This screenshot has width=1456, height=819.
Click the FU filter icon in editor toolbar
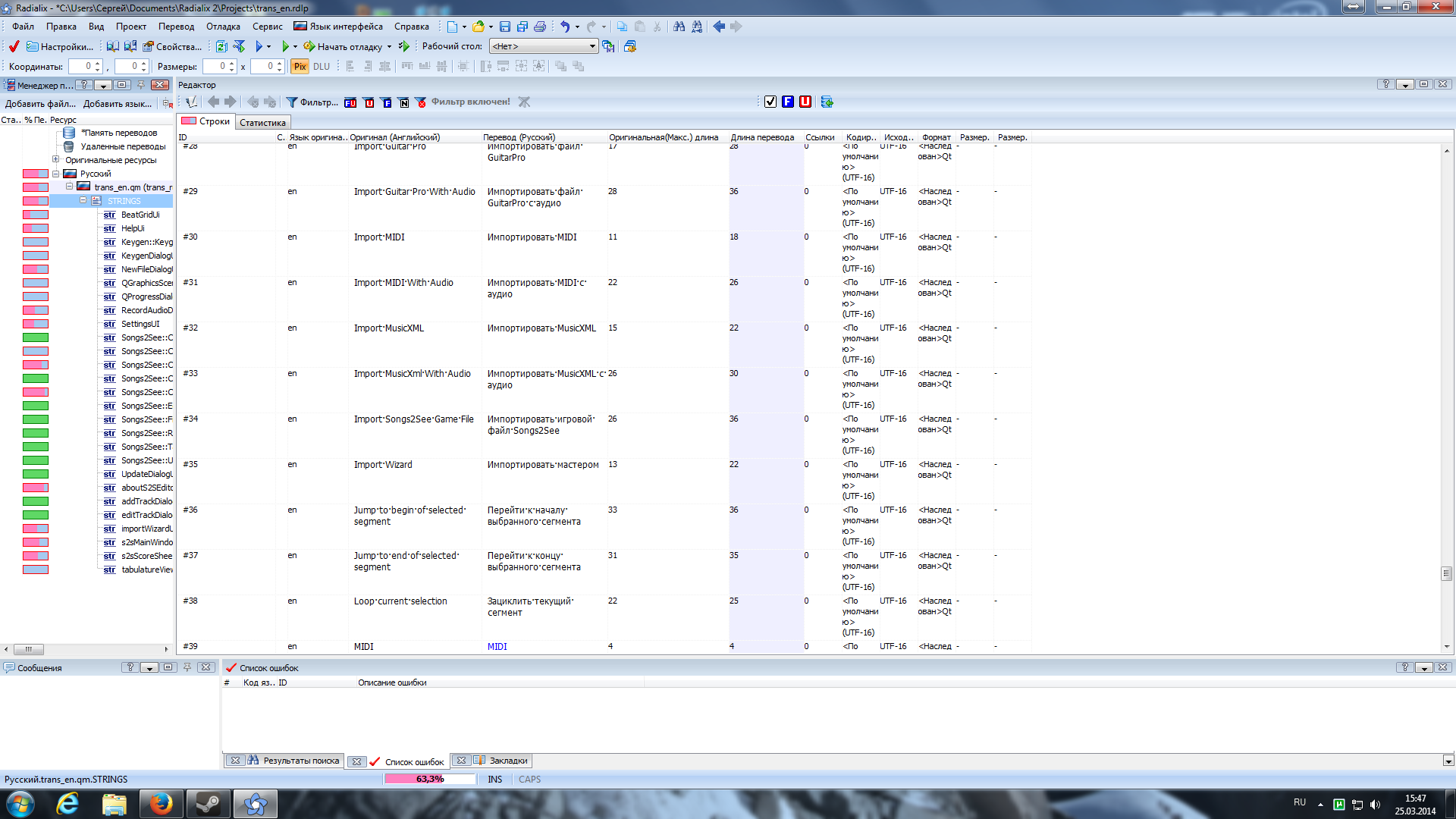(x=350, y=102)
